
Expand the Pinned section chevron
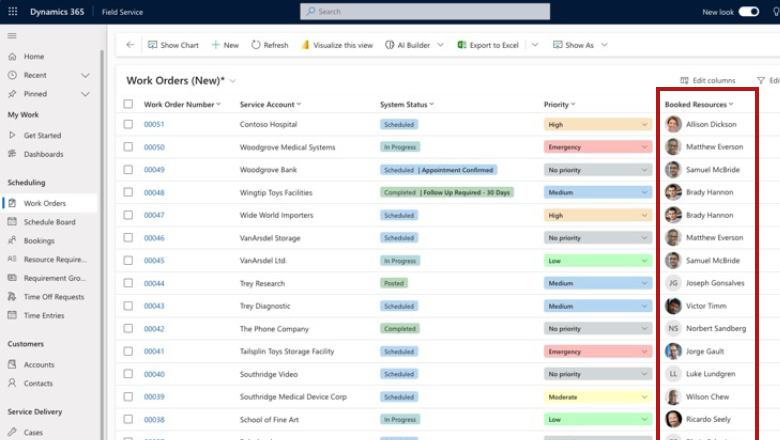pyautogui.click(x=86, y=94)
